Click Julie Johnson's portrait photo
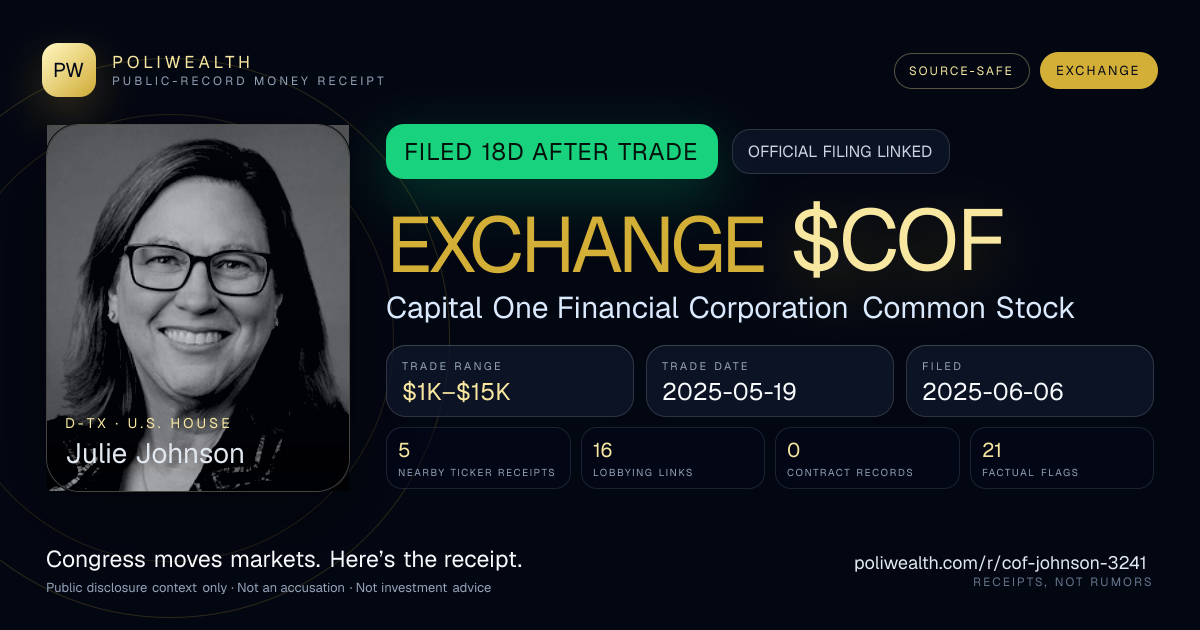This screenshot has width=1200, height=630. 198,308
